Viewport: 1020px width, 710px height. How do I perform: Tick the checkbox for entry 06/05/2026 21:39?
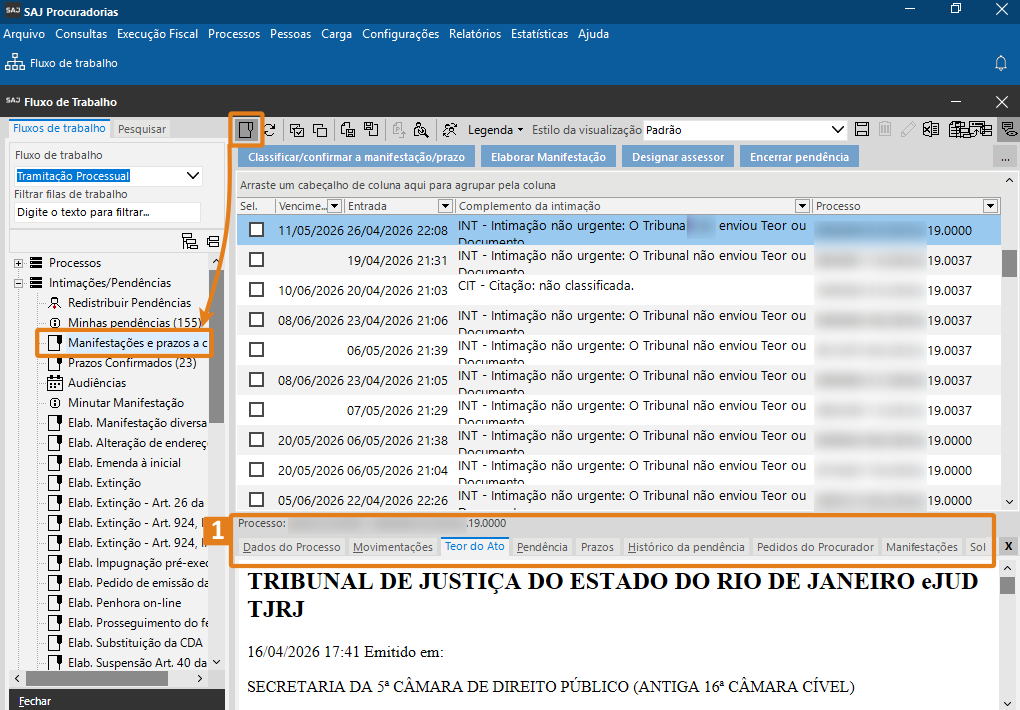[x=257, y=349]
